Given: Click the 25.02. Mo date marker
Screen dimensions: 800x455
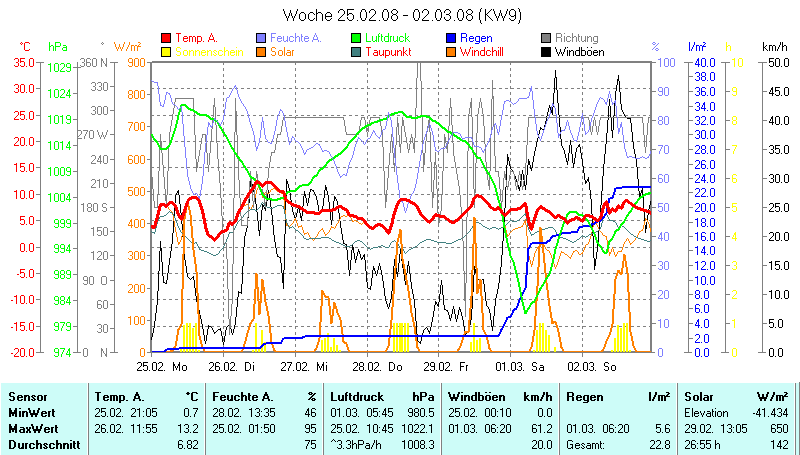Looking at the screenshot, I should pyautogui.click(x=154, y=368).
